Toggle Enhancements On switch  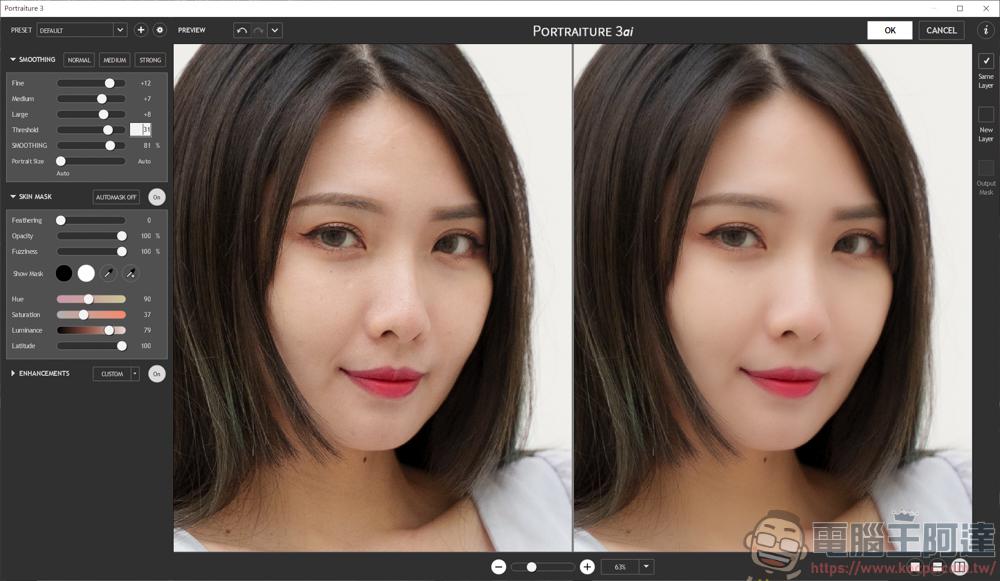coord(157,374)
